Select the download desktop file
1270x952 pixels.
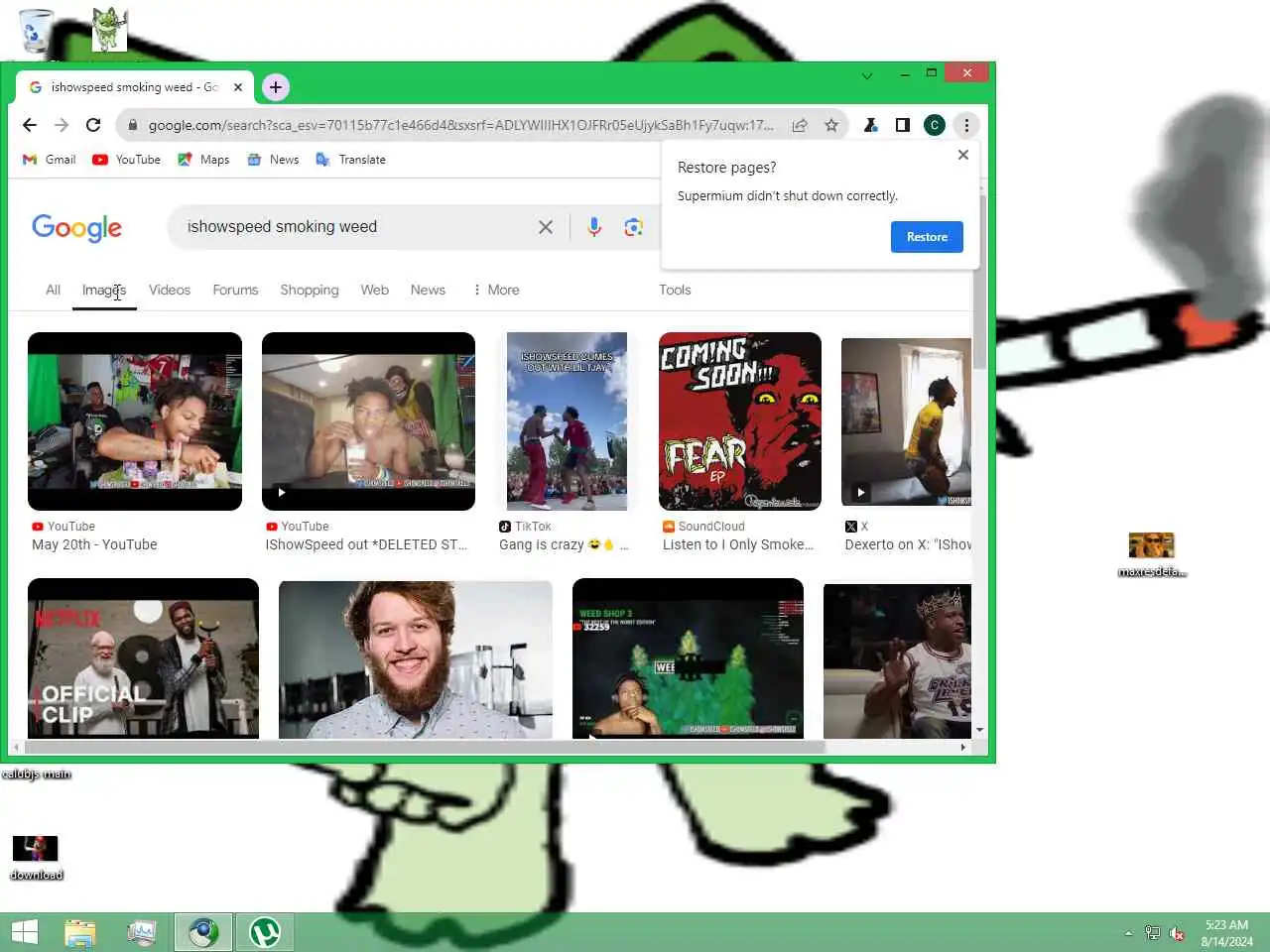point(36,858)
